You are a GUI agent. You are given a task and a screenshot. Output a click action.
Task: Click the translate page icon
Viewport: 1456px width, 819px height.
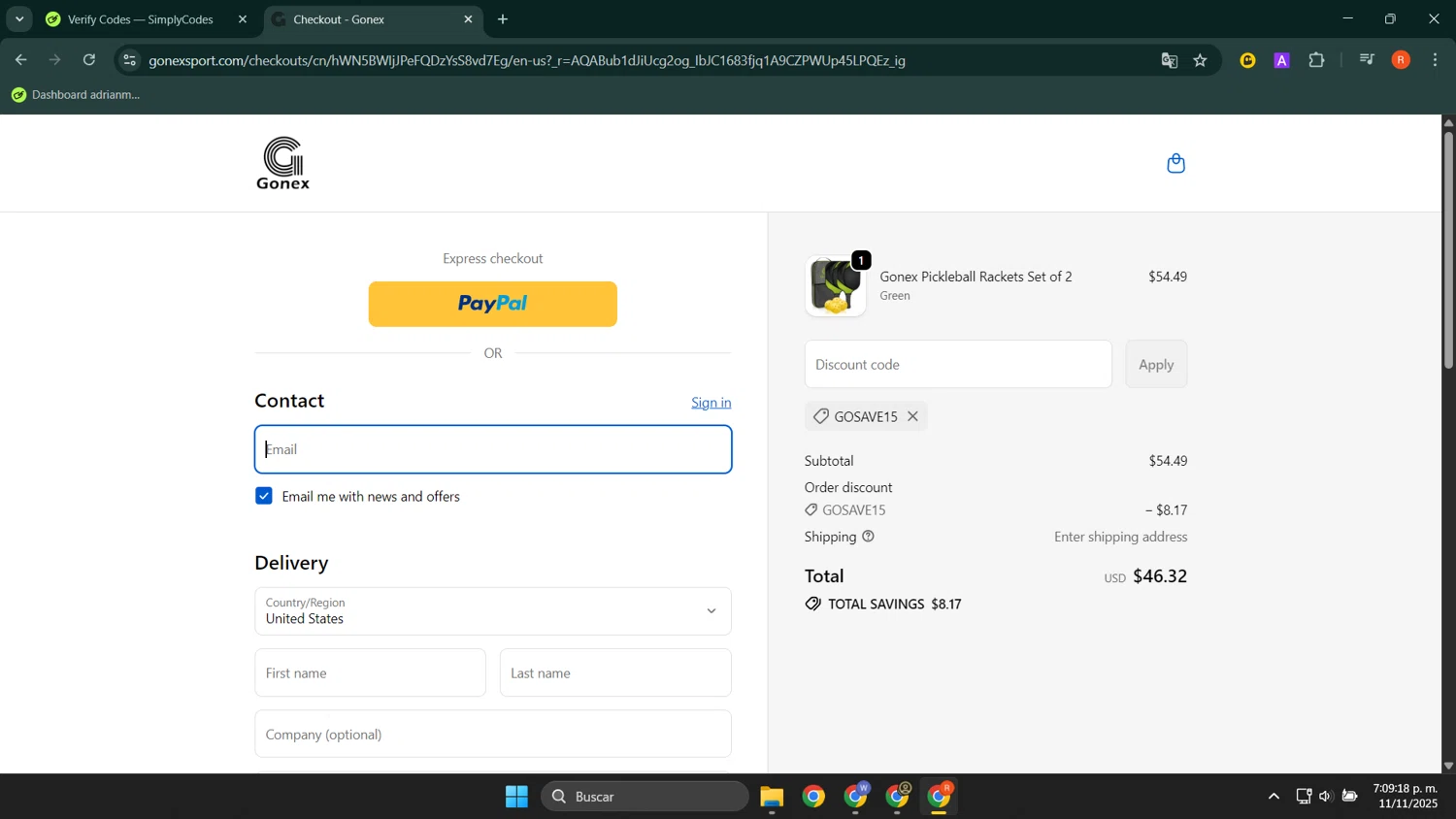1169,60
